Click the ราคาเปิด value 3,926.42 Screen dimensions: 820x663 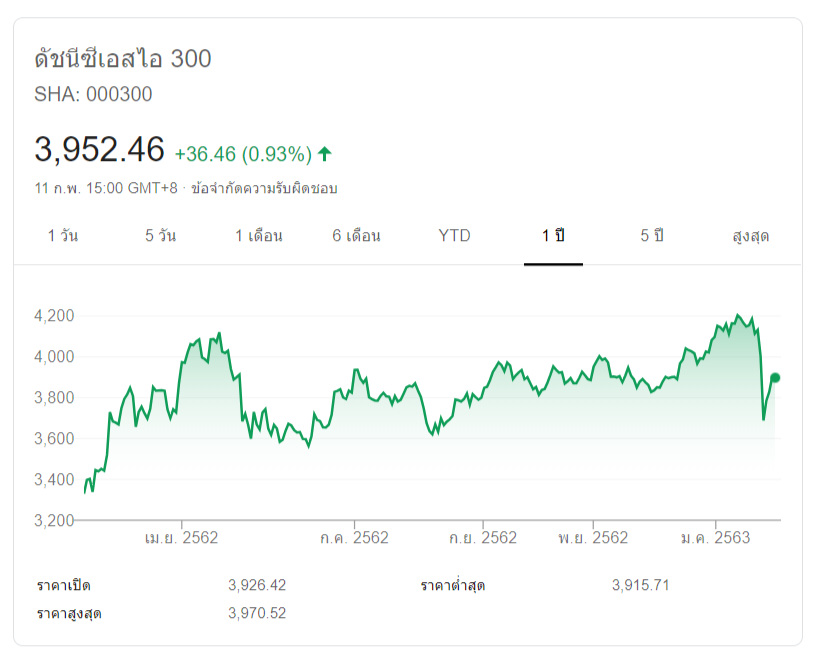click(x=257, y=585)
